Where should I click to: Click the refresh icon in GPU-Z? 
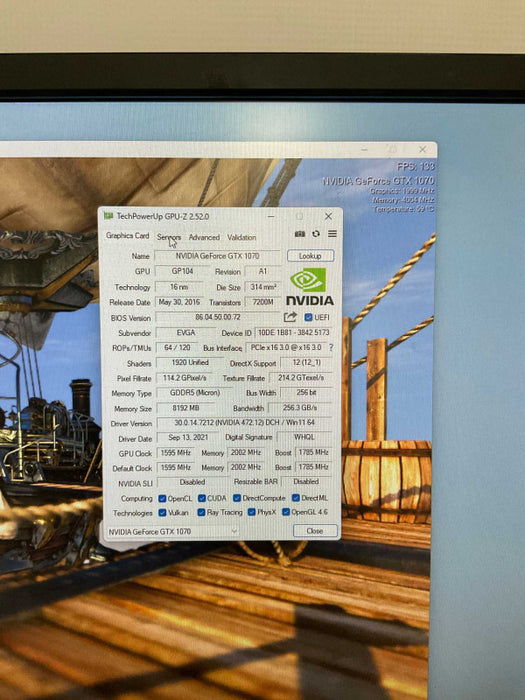tap(316, 233)
